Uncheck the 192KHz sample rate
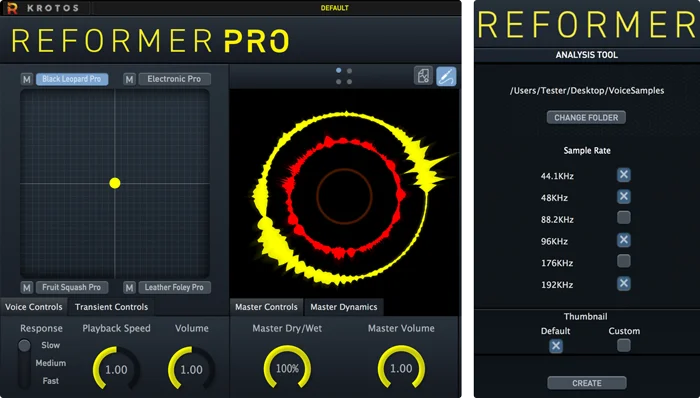Image resolution: width=700 pixels, height=398 pixels. [624, 283]
